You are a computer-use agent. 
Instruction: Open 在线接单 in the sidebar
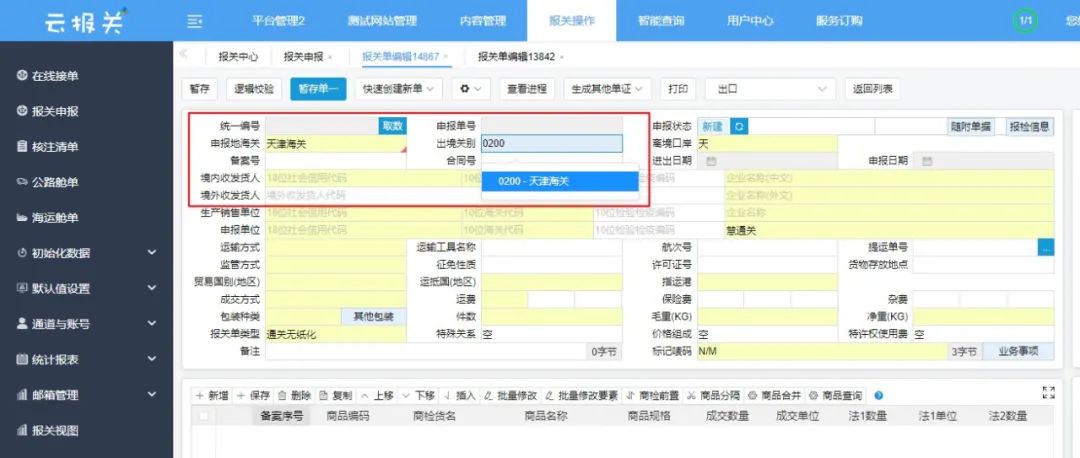click(48, 76)
